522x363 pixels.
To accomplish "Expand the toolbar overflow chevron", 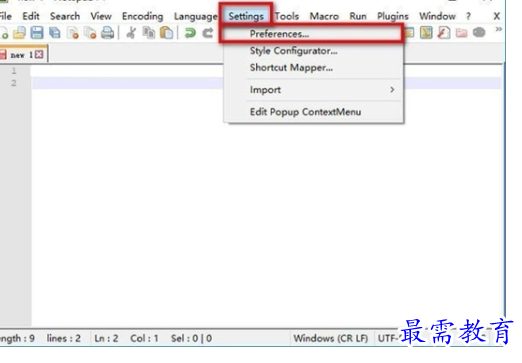I will click(x=499, y=29).
